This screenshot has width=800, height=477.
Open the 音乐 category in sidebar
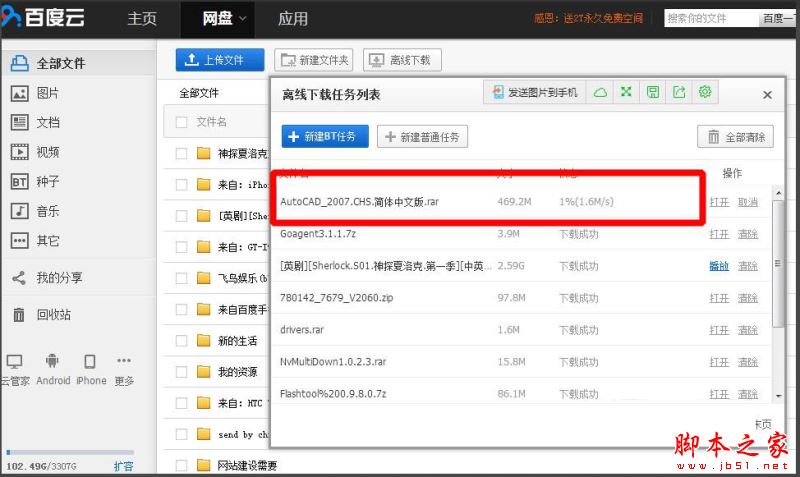point(35,211)
